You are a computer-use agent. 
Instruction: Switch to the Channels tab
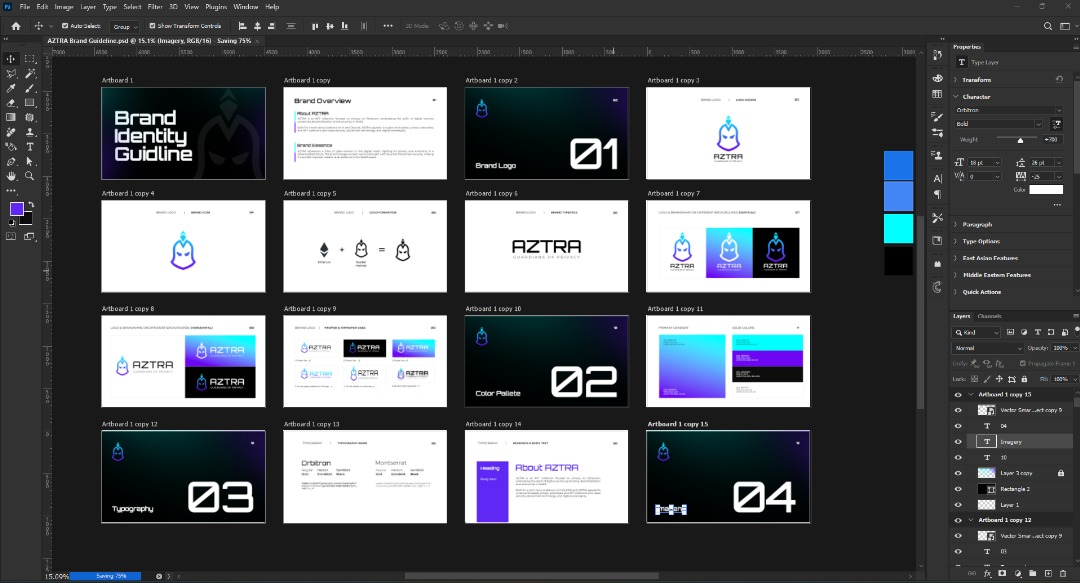989,316
